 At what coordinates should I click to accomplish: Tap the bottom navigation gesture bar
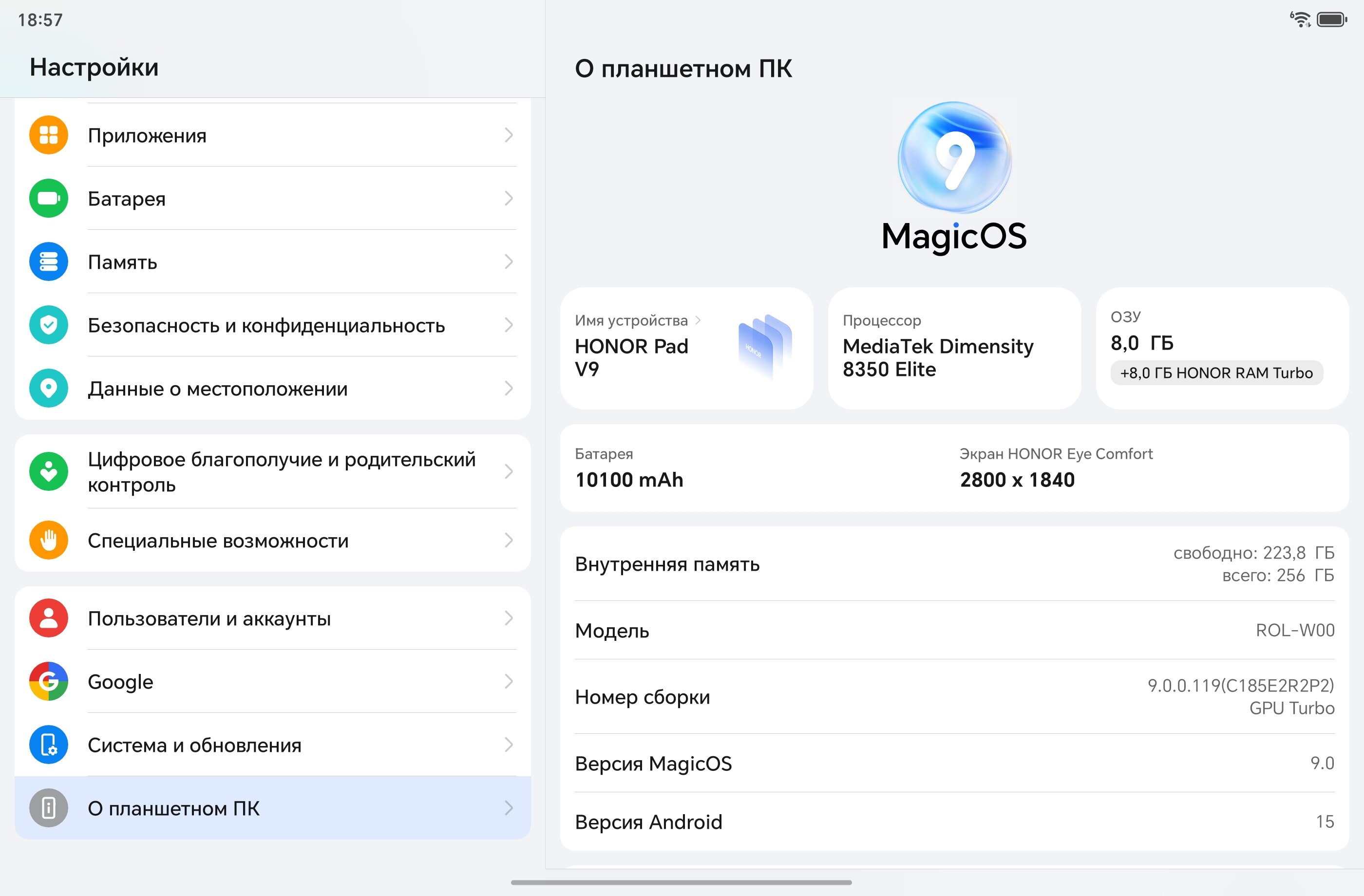(682, 882)
